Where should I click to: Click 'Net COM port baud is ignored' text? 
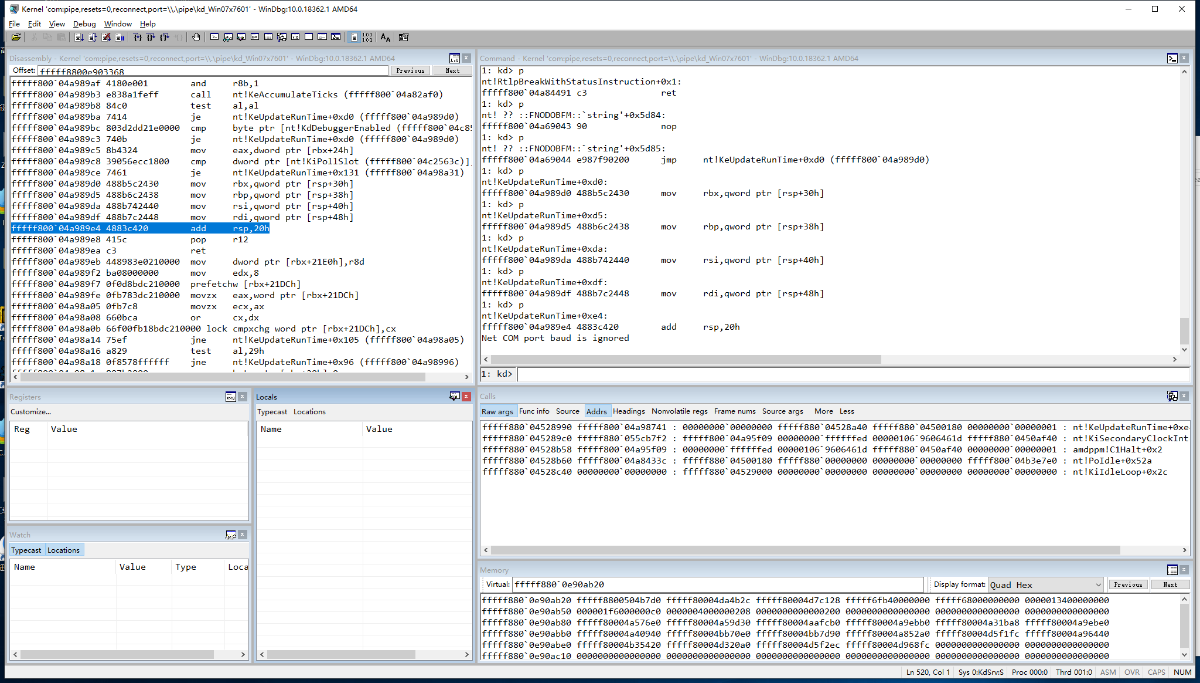[555, 338]
